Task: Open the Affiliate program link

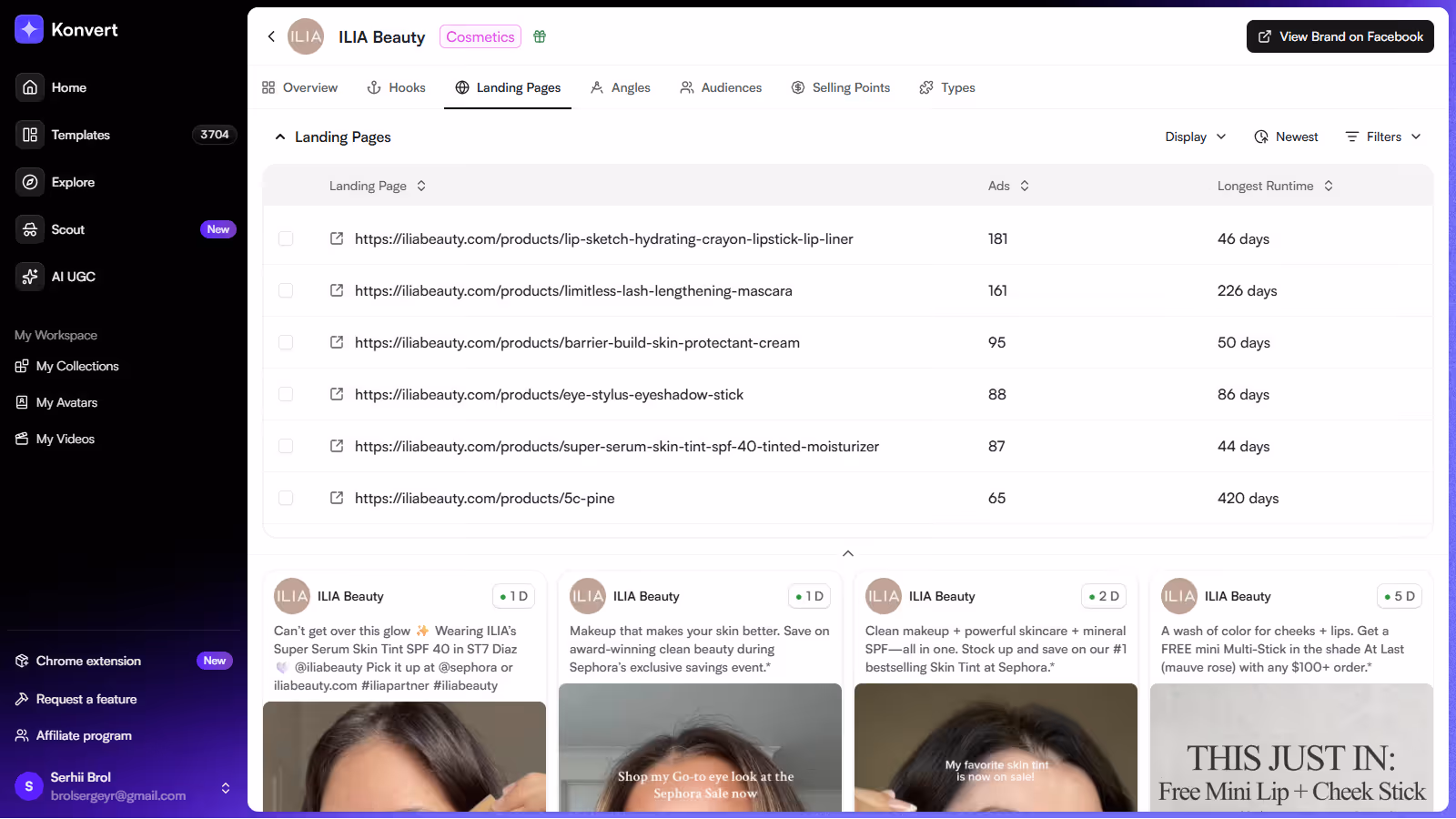Action: tap(74, 735)
